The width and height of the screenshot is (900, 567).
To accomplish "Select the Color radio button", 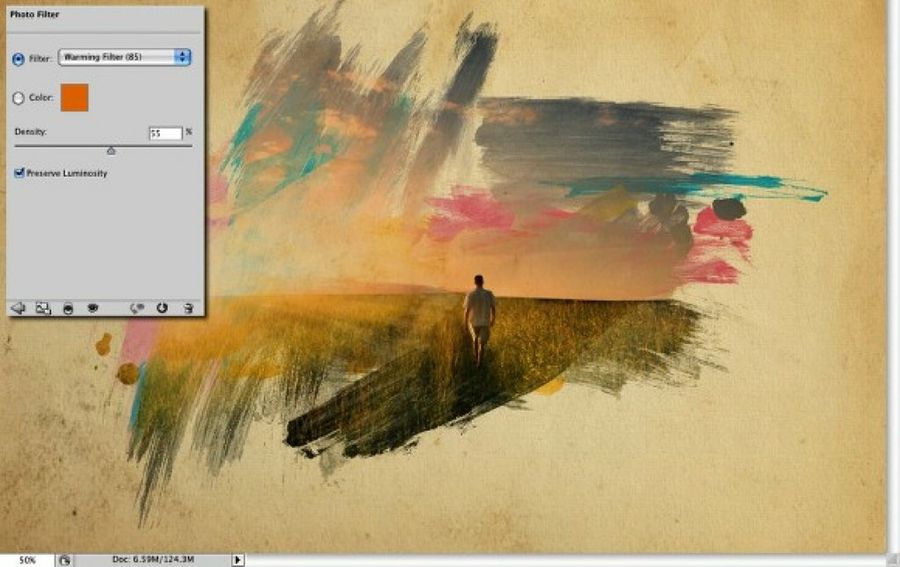I will (x=19, y=98).
